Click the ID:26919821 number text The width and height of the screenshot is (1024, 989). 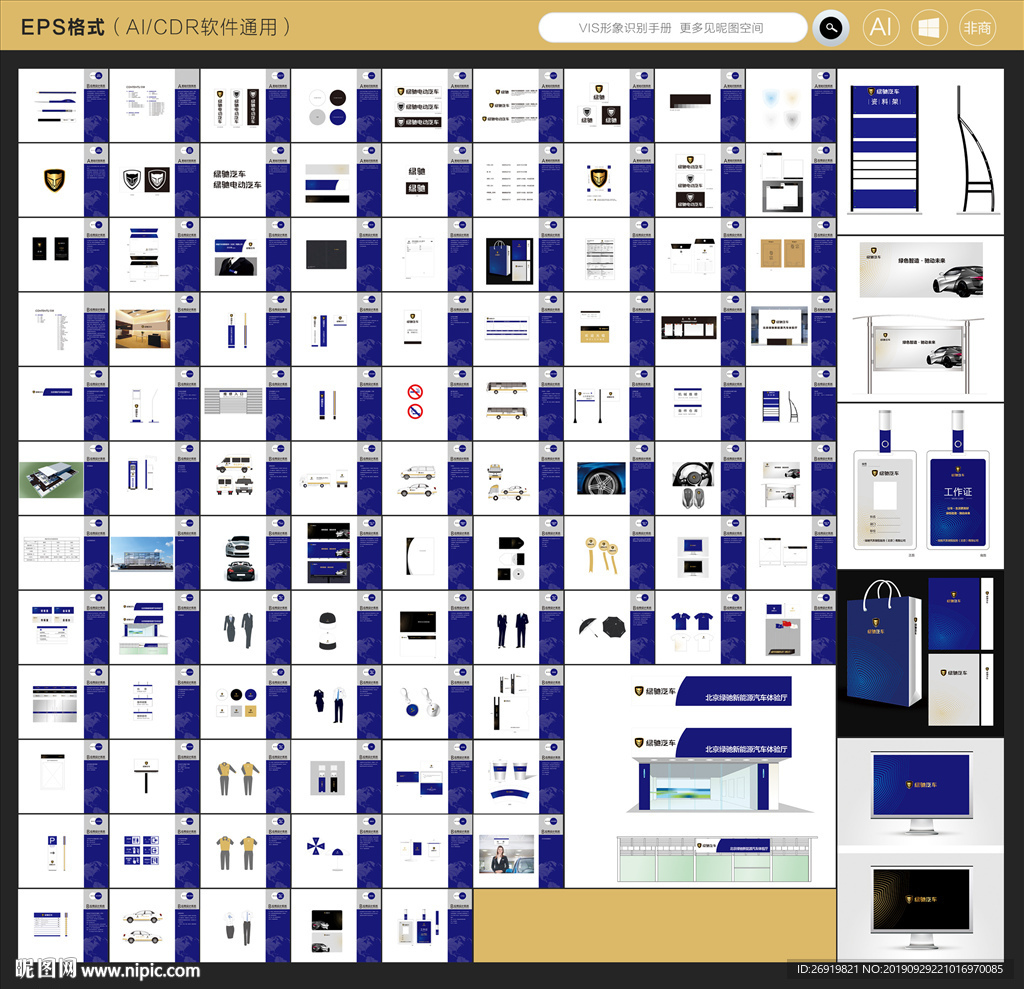click(x=827, y=969)
